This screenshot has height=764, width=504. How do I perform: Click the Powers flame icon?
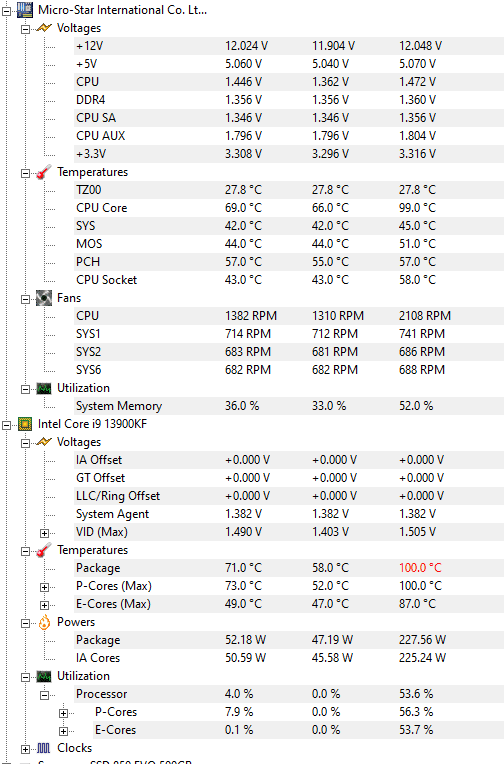[x=44, y=622]
